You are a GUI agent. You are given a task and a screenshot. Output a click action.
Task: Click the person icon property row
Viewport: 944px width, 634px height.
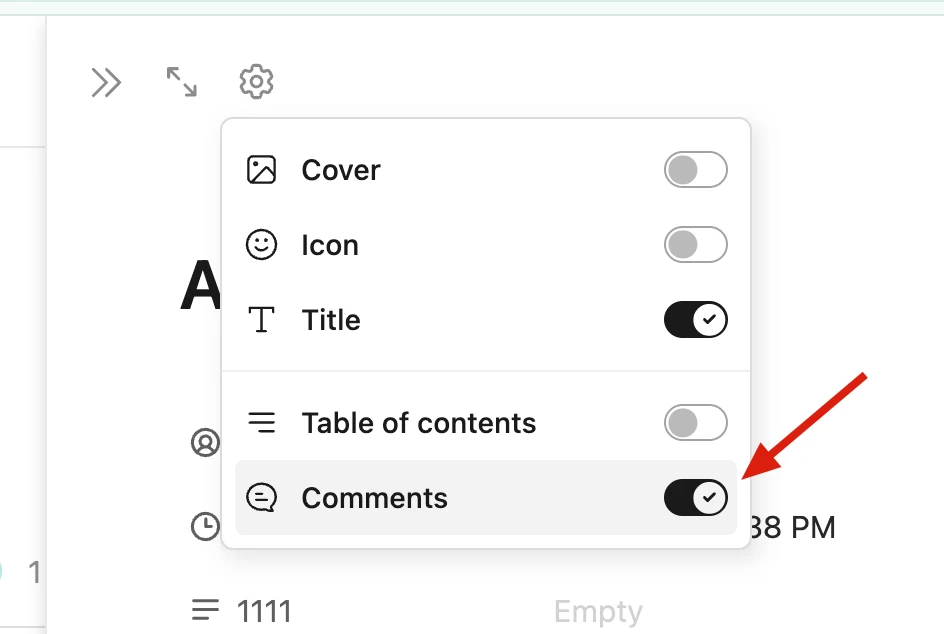tap(205, 443)
